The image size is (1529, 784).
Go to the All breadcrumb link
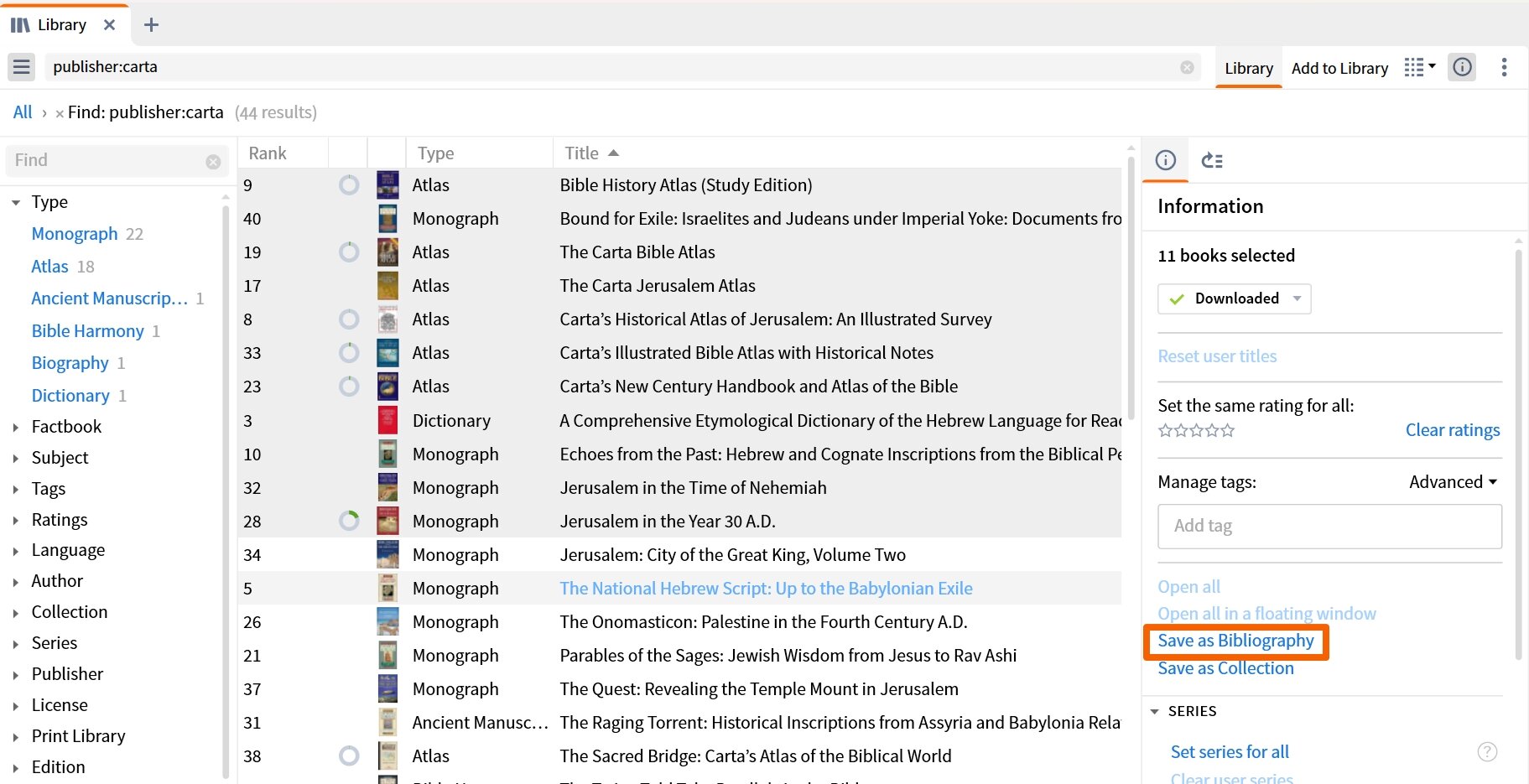tap(23, 112)
